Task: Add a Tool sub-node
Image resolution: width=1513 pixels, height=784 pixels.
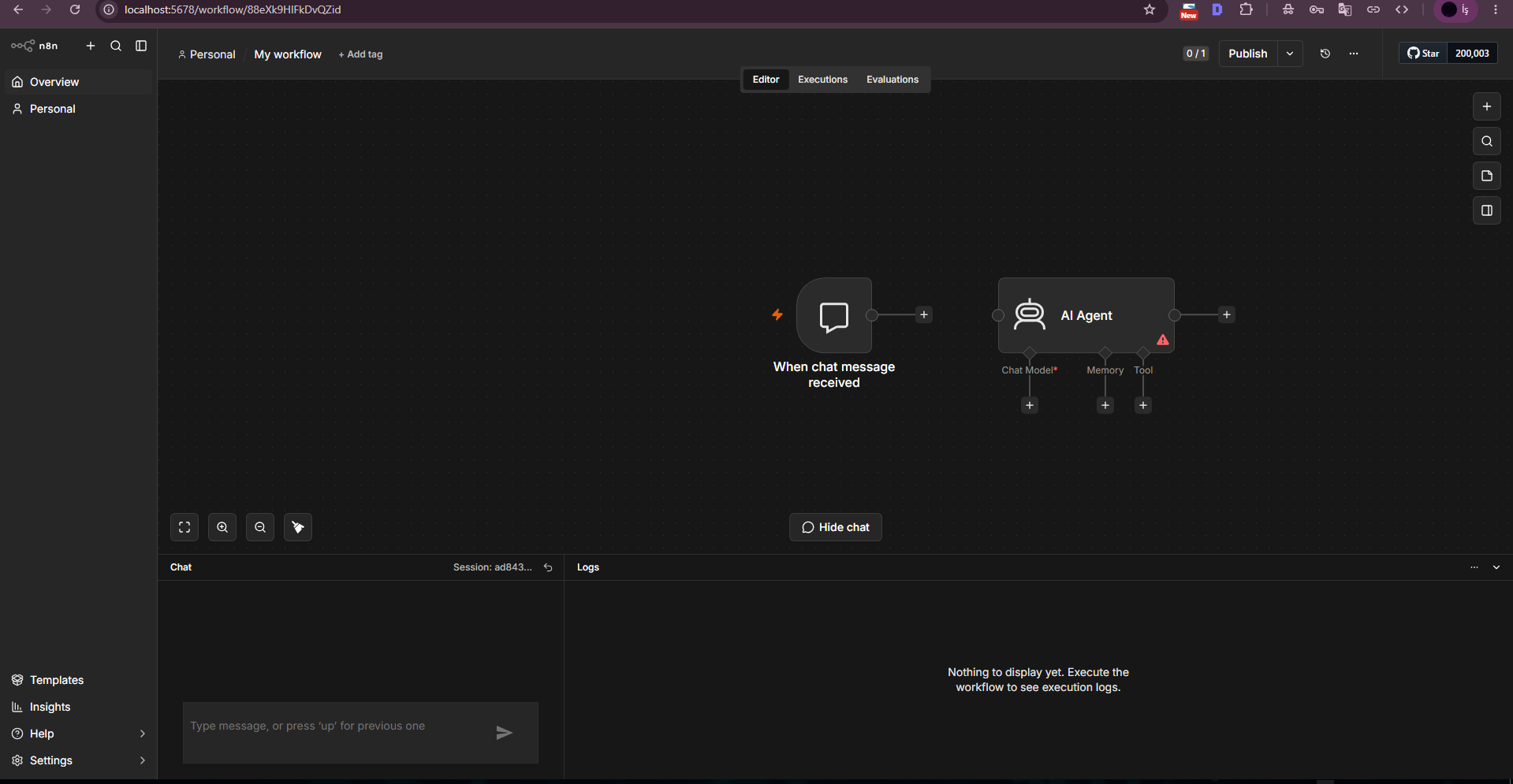Action: pyautogui.click(x=1143, y=405)
